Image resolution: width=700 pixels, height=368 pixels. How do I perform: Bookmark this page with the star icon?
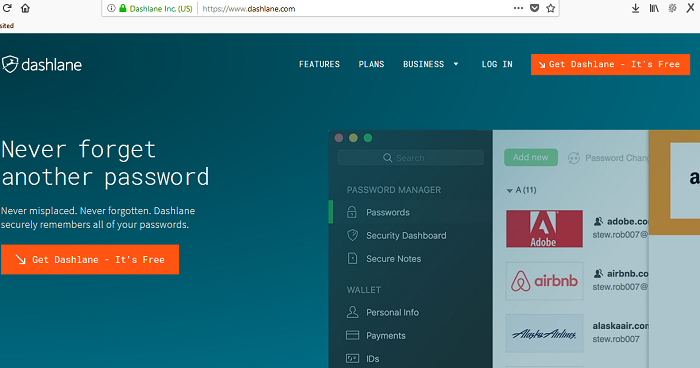click(x=550, y=8)
